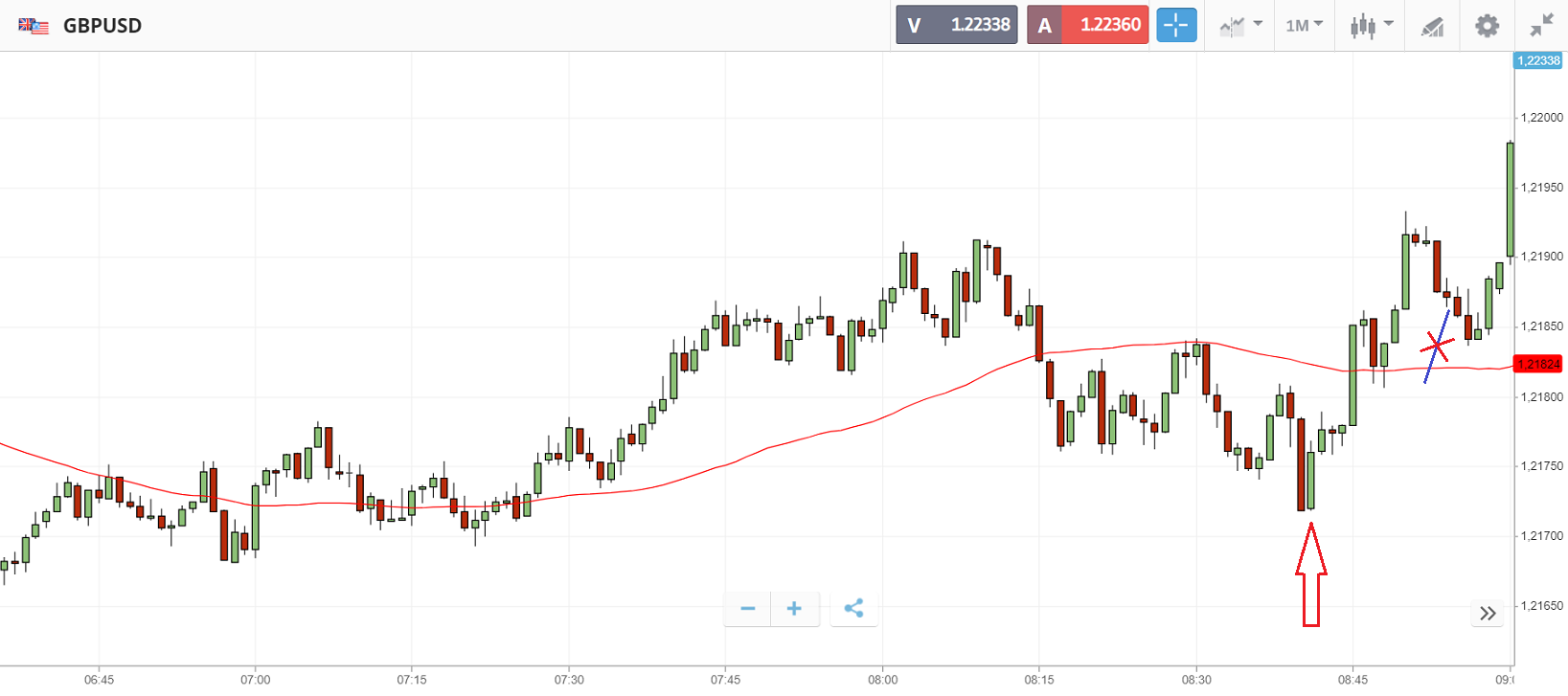Click the GBPUSD symbol name

pyautogui.click(x=102, y=26)
